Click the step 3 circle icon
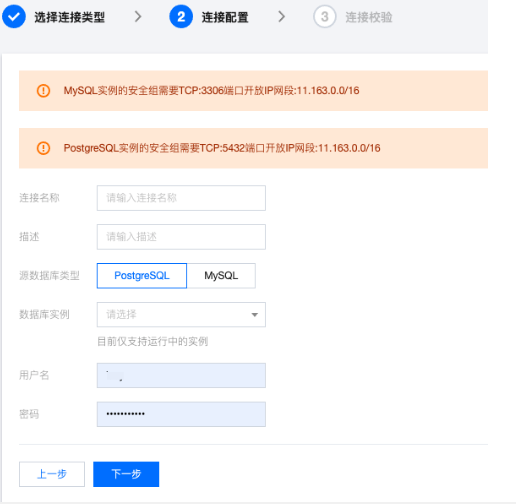Viewport: 516px width, 504px height. click(325, 17)
